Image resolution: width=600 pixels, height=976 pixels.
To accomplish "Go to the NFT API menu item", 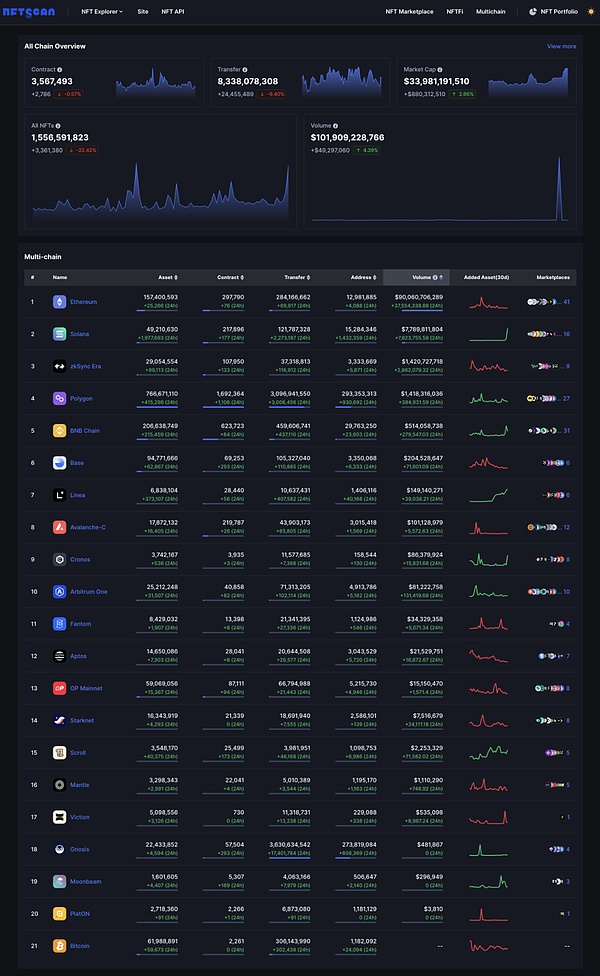I will click(x=173, y=11).
